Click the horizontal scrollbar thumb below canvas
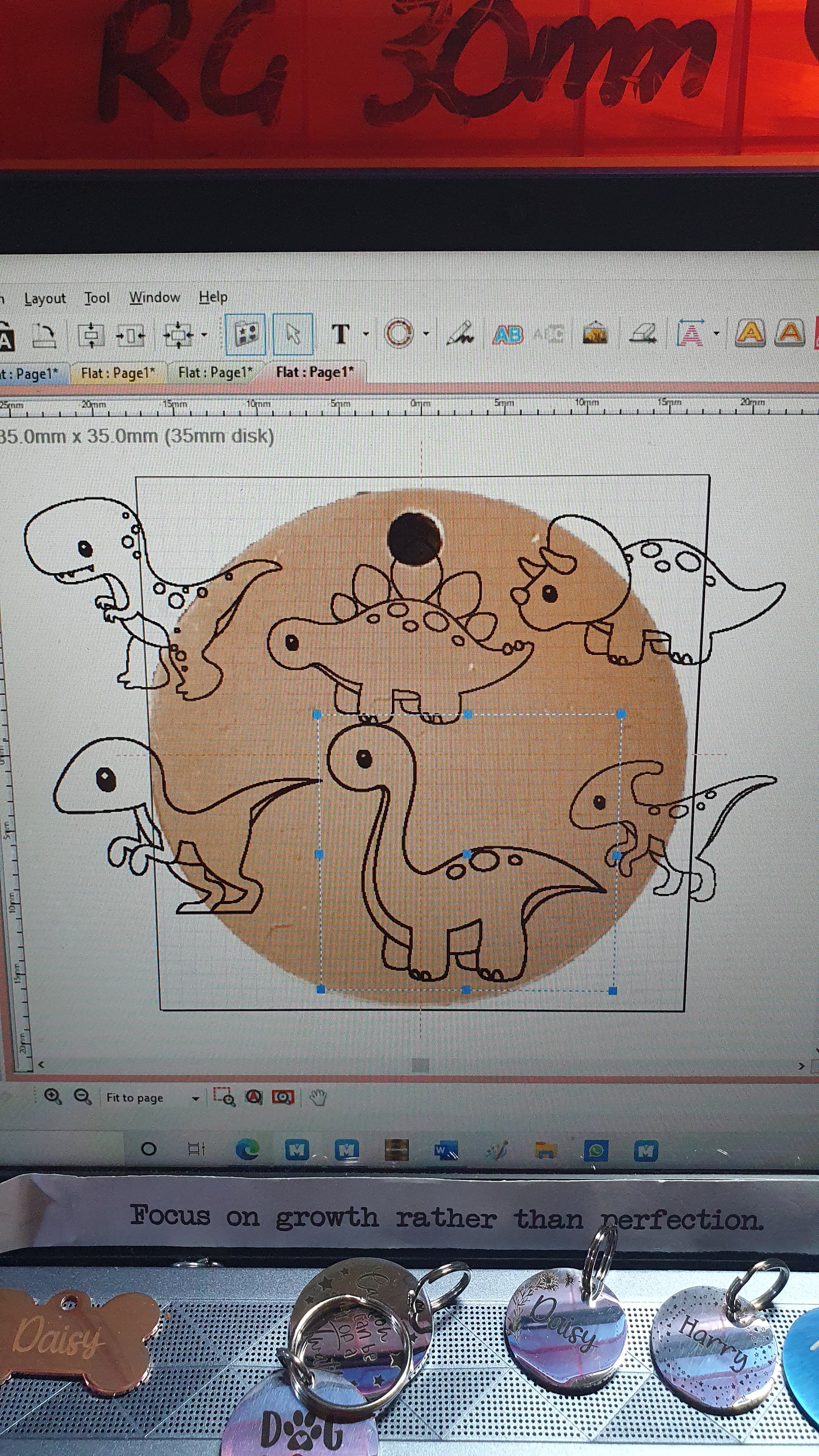Screen dimensions: 819x1456 click(x=420, y=1065)
